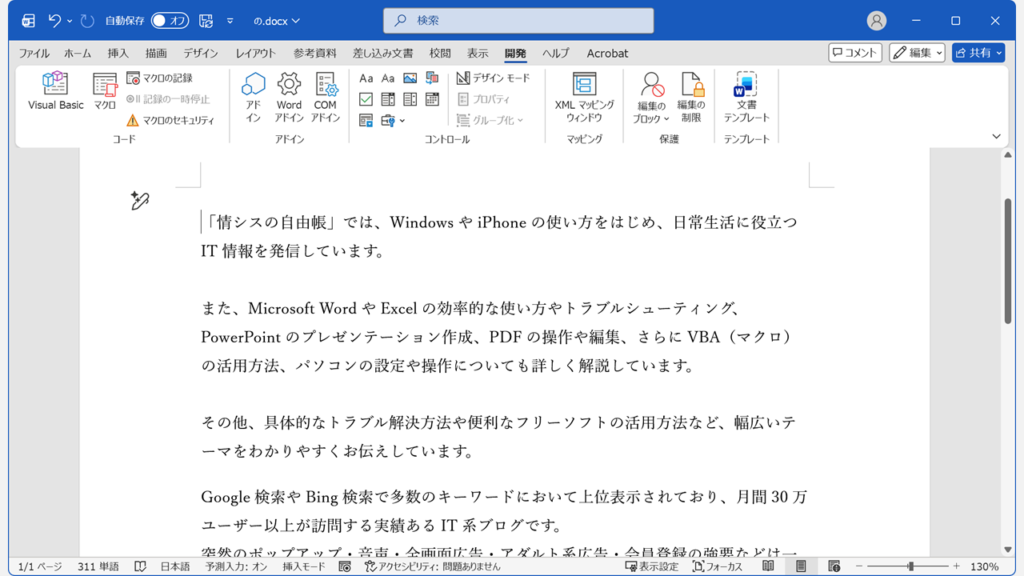Insert a checkbox content control
1024x576 pixels.
(366, 98)
